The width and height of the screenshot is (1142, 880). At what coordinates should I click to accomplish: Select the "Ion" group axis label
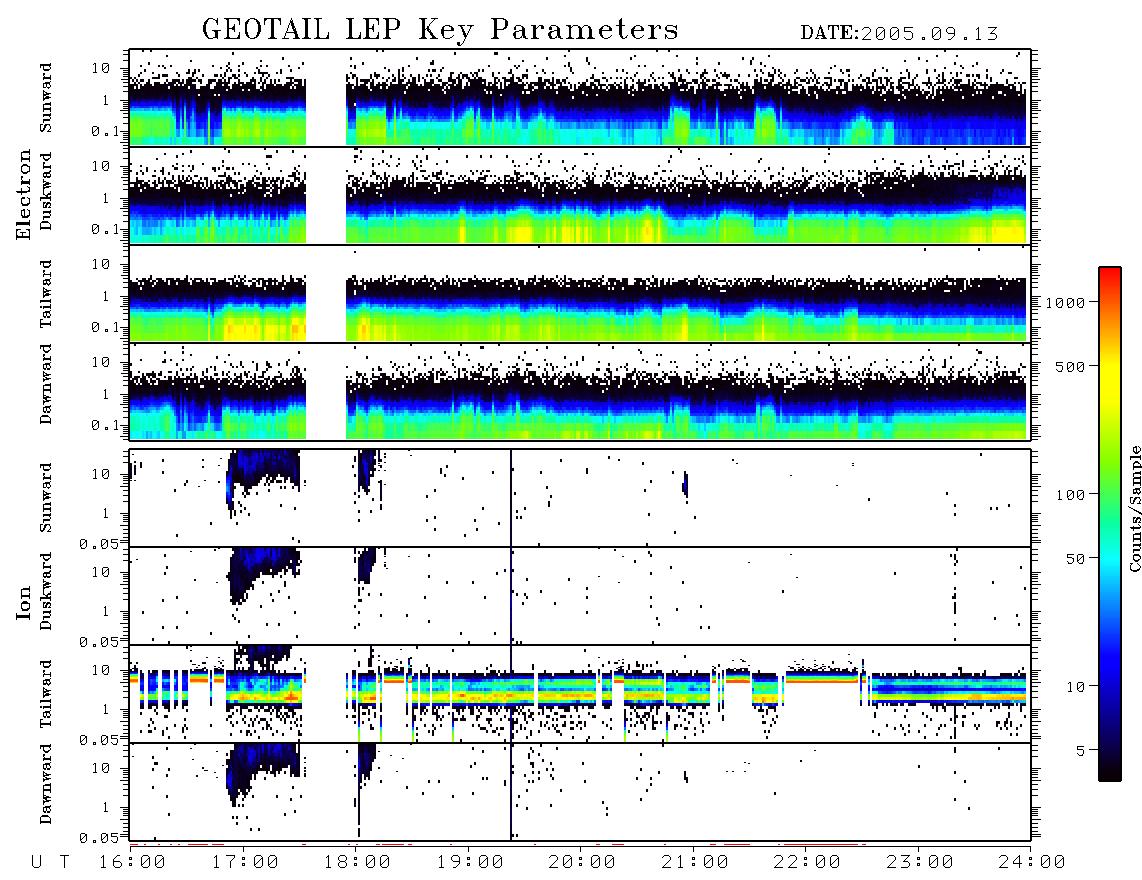click(x=24, y=602)
